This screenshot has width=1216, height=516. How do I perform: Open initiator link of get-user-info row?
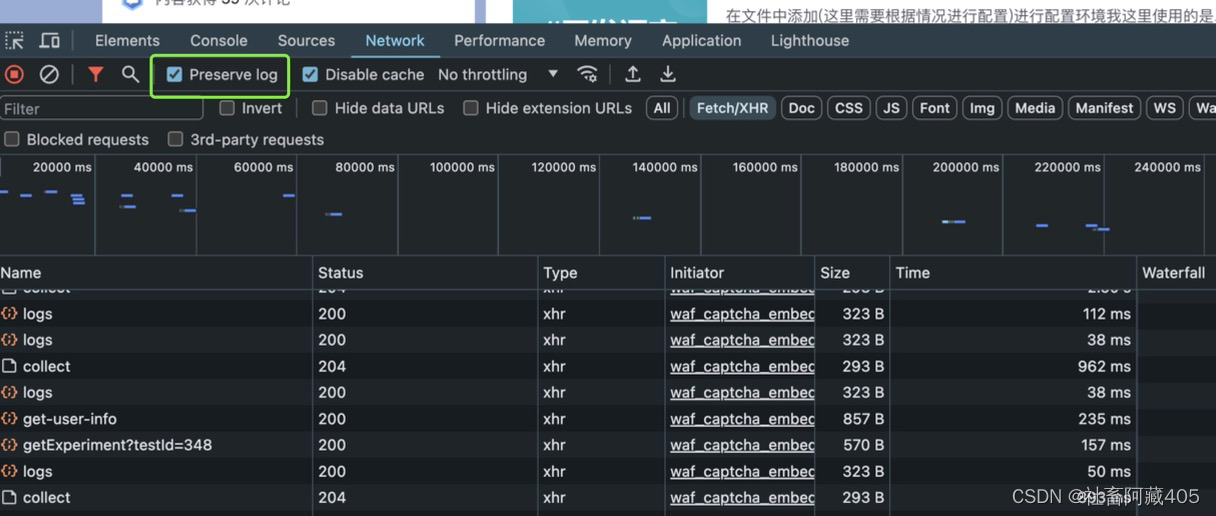click(742, 419)
